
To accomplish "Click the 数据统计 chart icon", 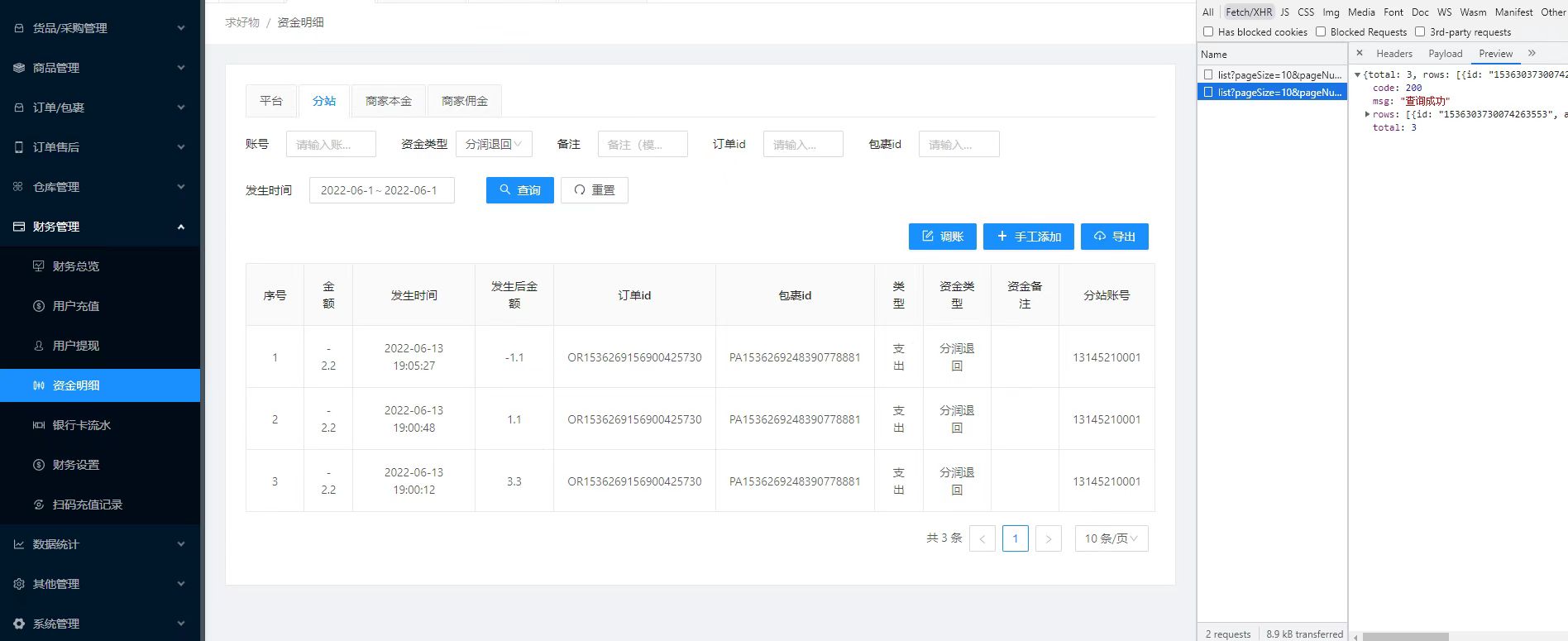I will (19, 544).
